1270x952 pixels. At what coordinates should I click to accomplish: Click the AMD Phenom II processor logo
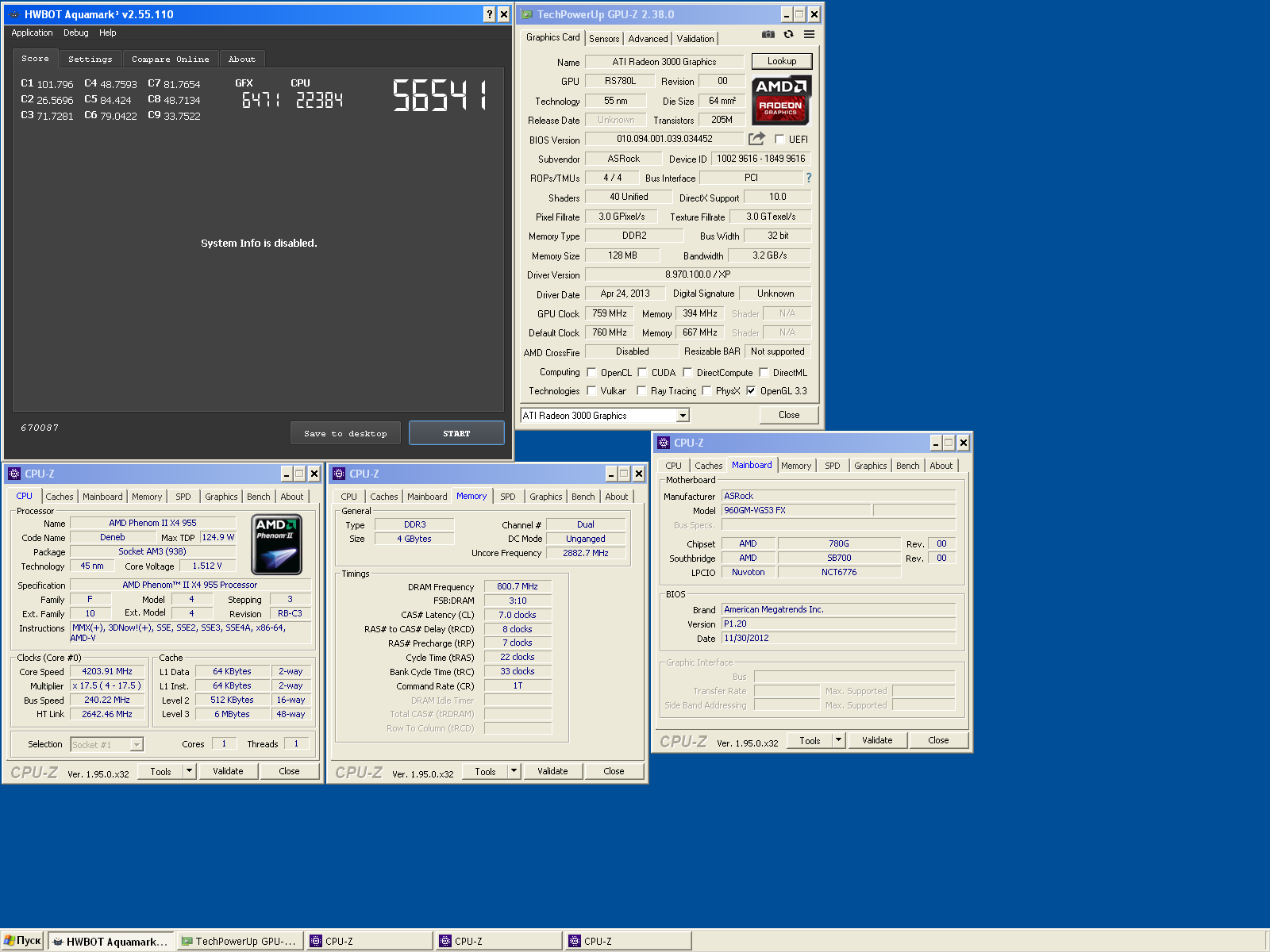276,545
